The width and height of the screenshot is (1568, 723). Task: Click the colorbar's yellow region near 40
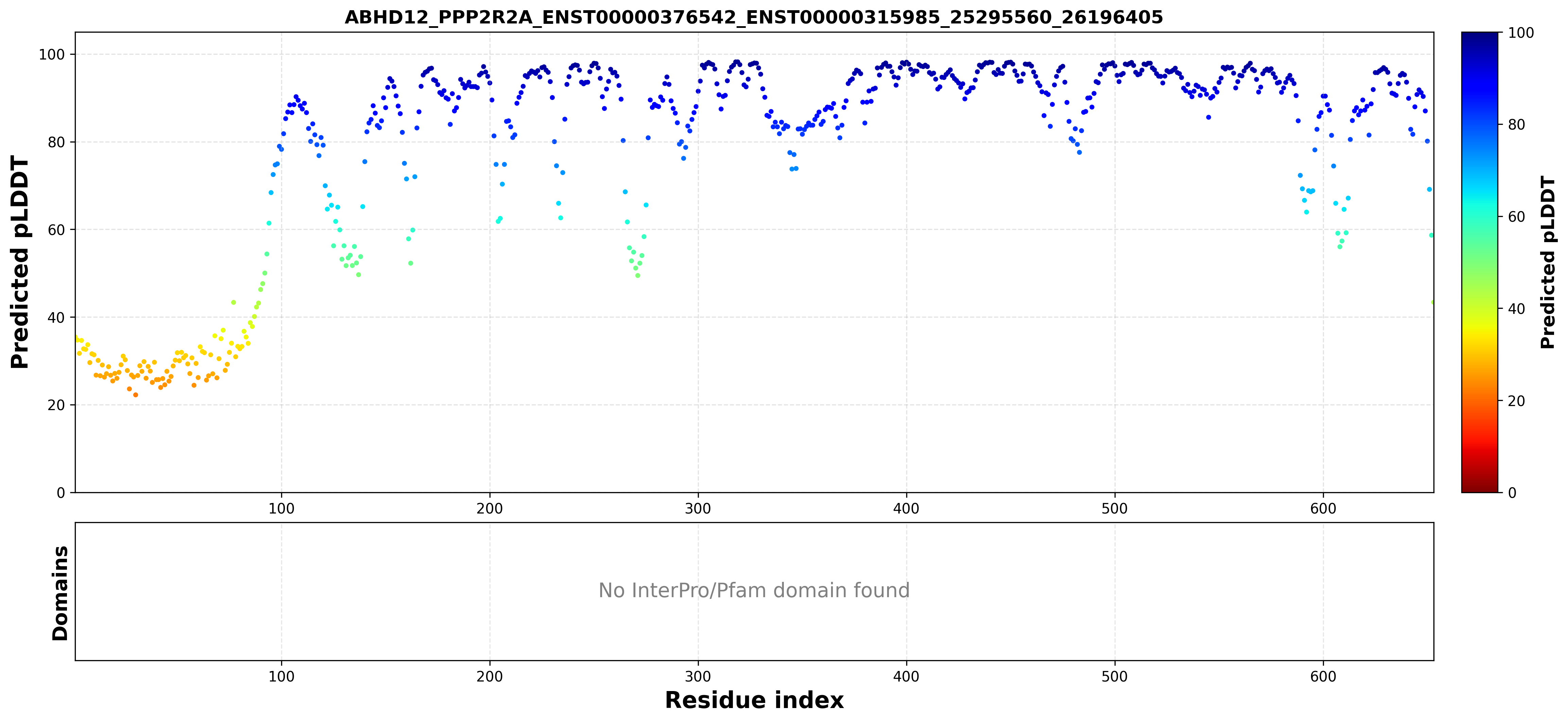pos(1479,309)
